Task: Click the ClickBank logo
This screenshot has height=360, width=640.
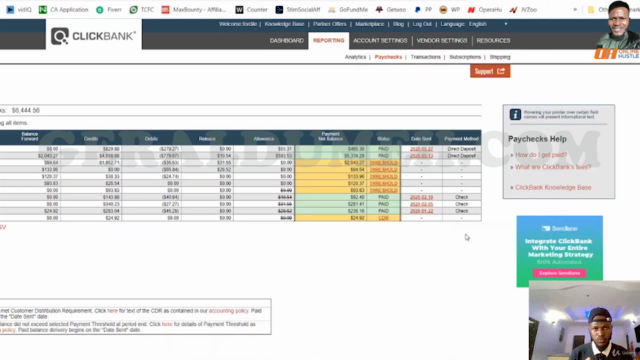Action: point(93,36)
